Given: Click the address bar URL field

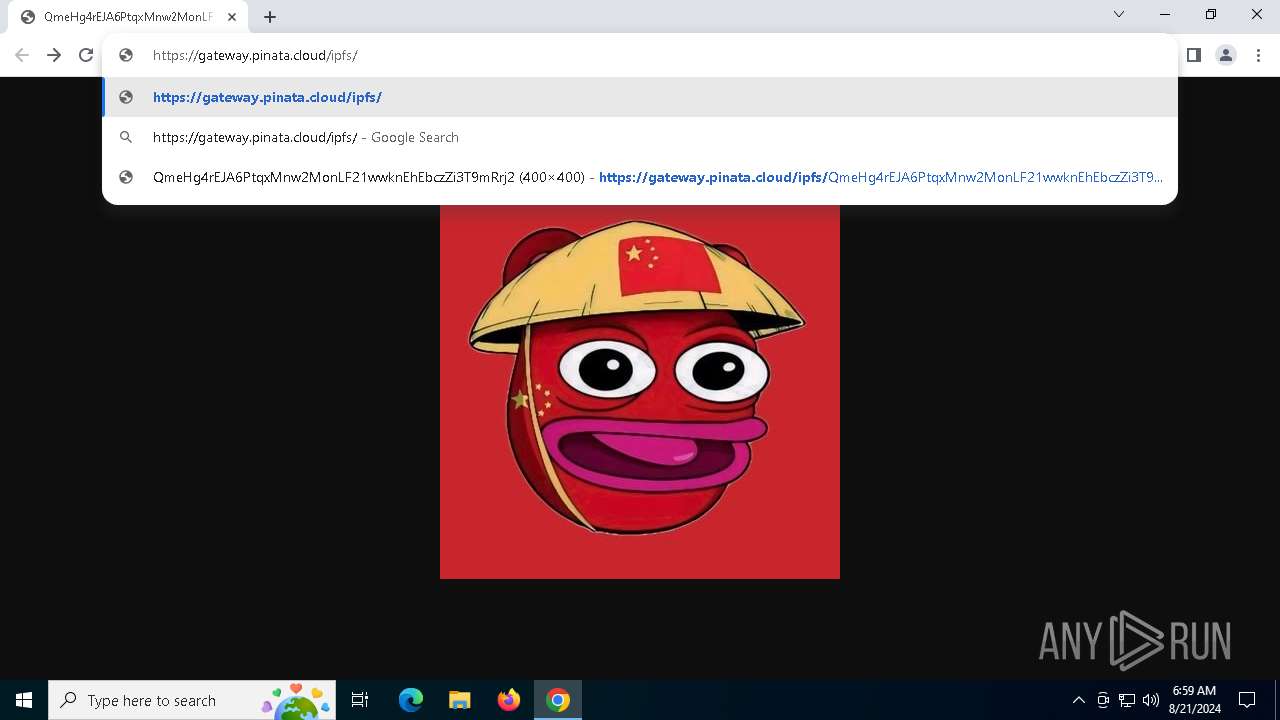Looking at the screenshot, I should point(640,55).
